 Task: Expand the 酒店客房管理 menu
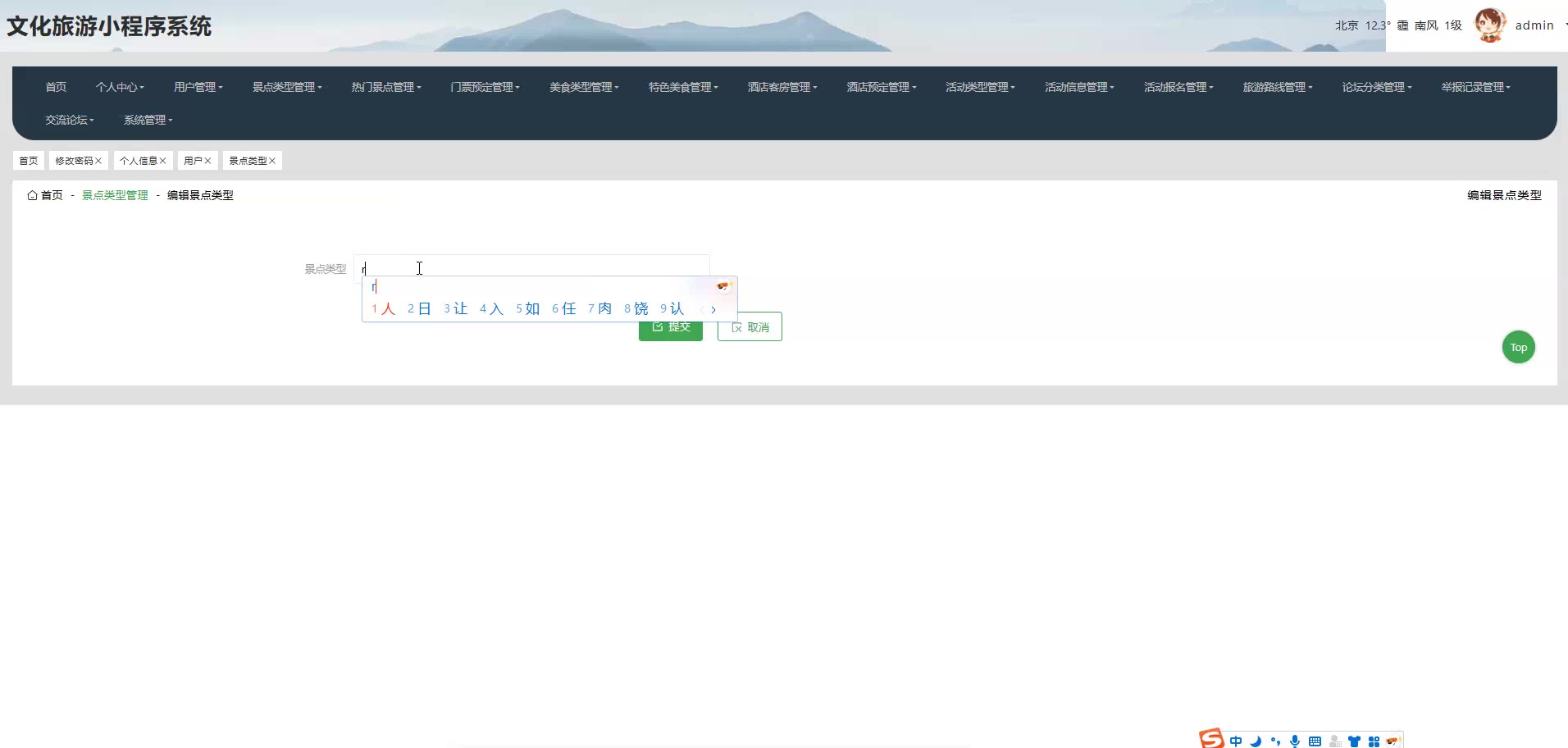(782, 87)
